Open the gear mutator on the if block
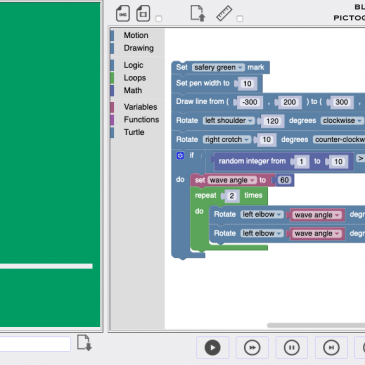The image size is (365, 365). pos(180,155)
